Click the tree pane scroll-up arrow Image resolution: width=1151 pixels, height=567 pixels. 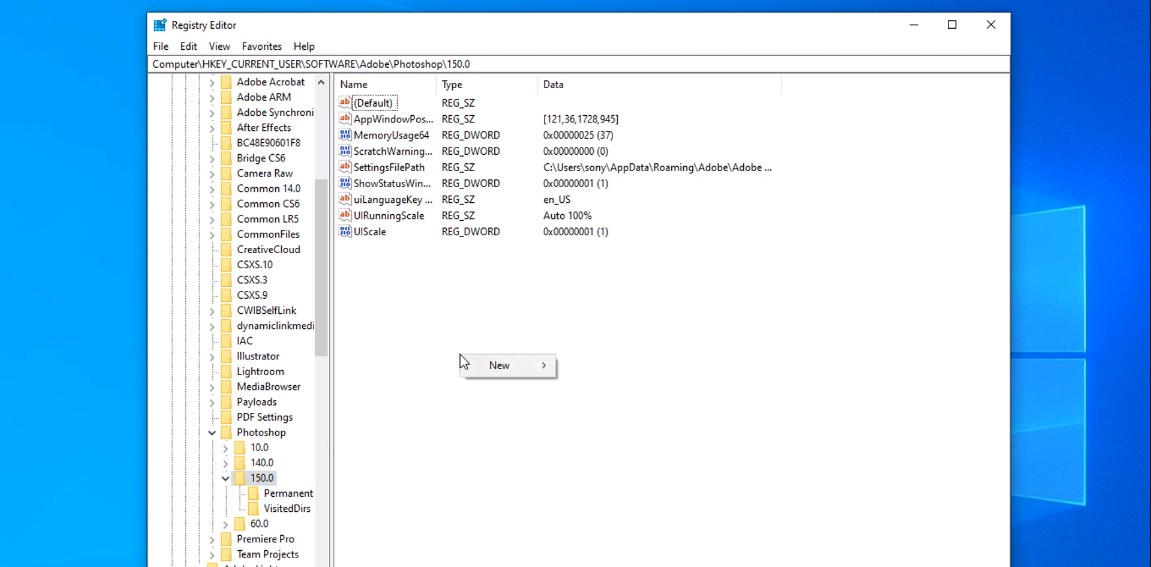click(321, 83)
